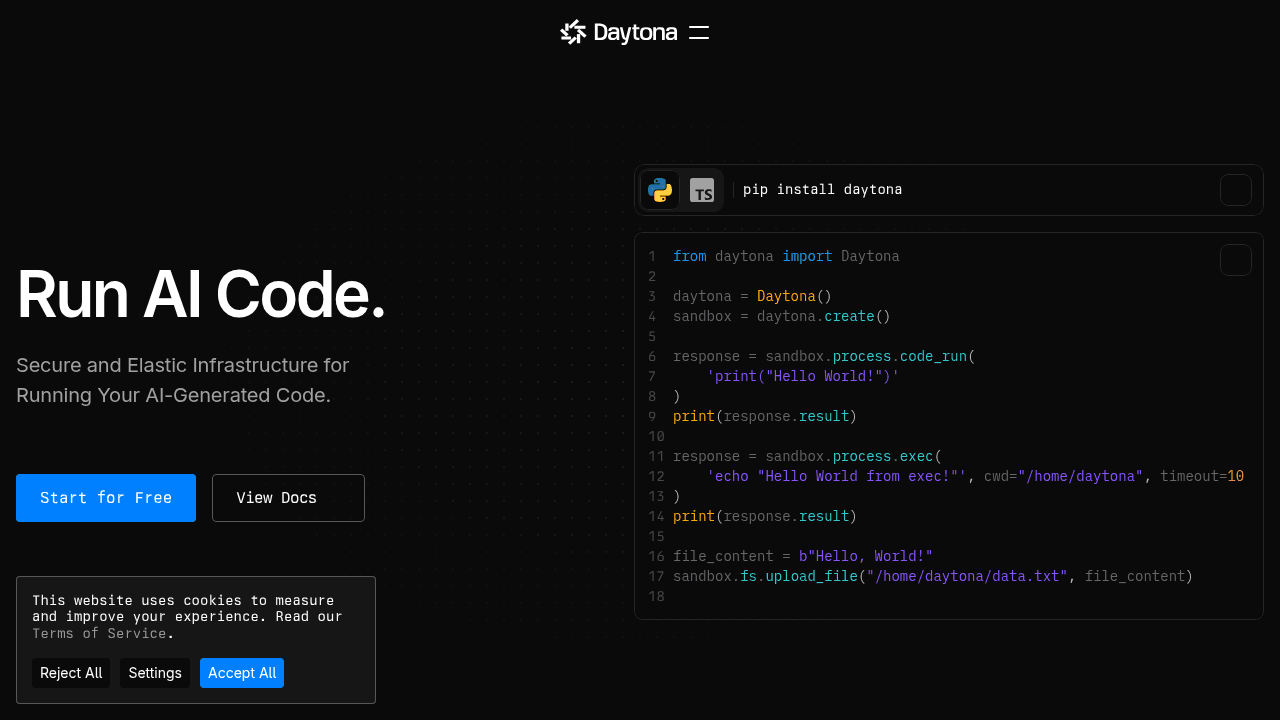Screen dimensions: 1280x720
Task: Click the copy icon beside line 1
Action: coord(1236,260)
